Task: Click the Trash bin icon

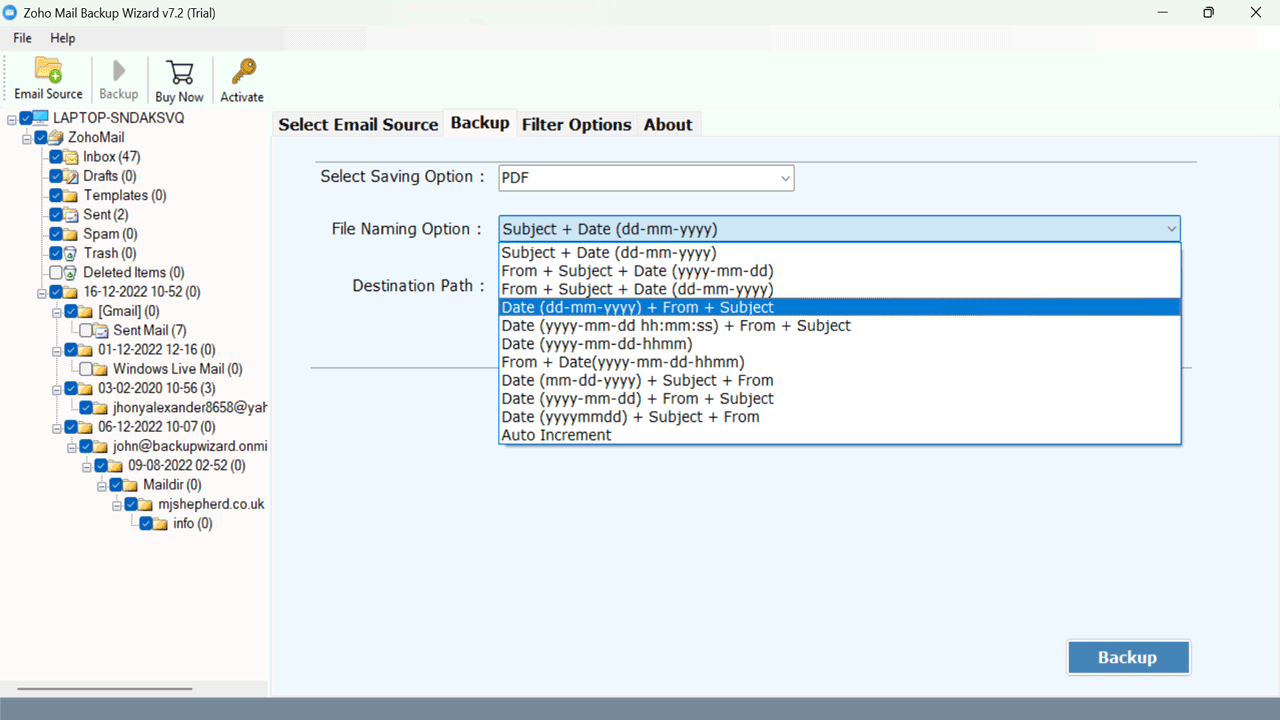Action: (x=71, y=253)
